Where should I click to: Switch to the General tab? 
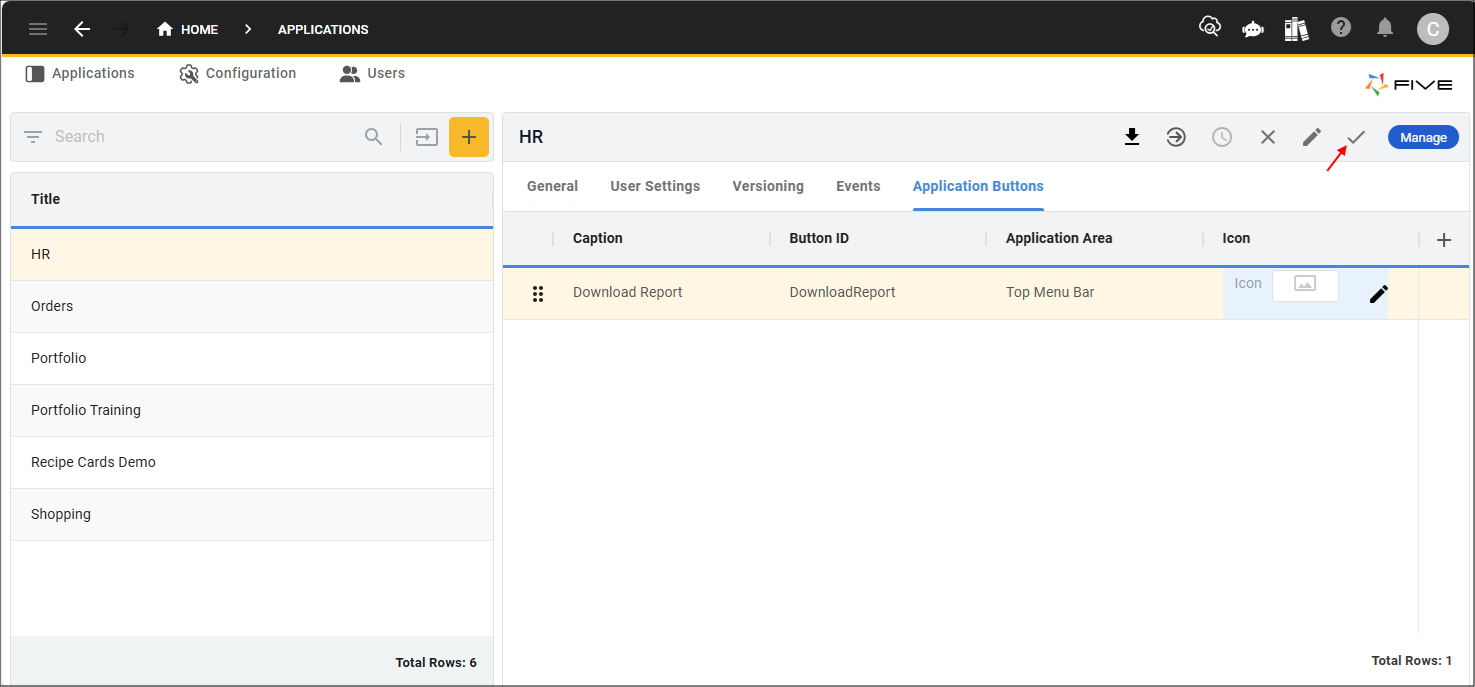click(552, 186)
